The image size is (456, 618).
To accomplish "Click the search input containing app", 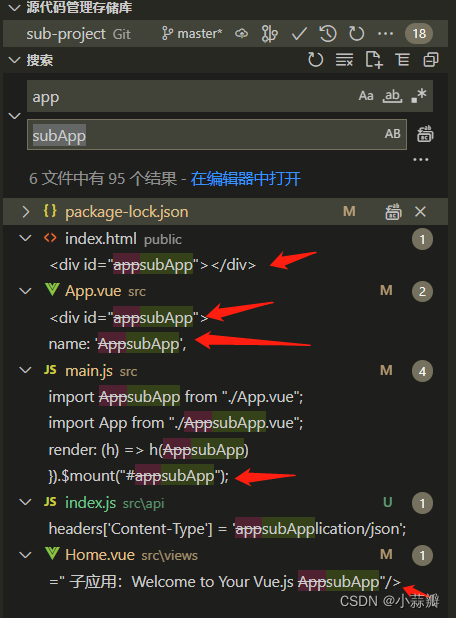I will point(193,96).
